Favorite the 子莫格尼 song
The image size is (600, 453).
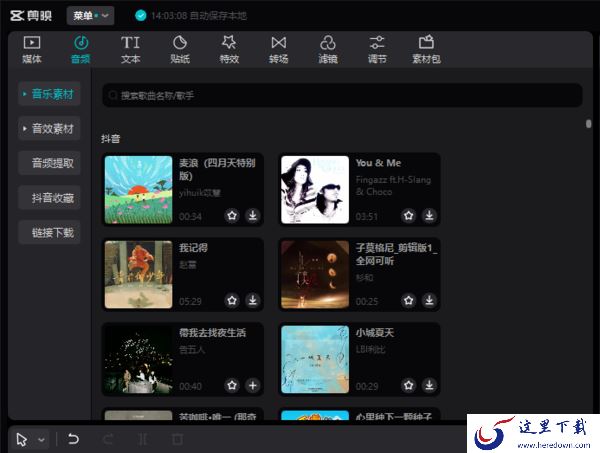[x=409, y=300]
